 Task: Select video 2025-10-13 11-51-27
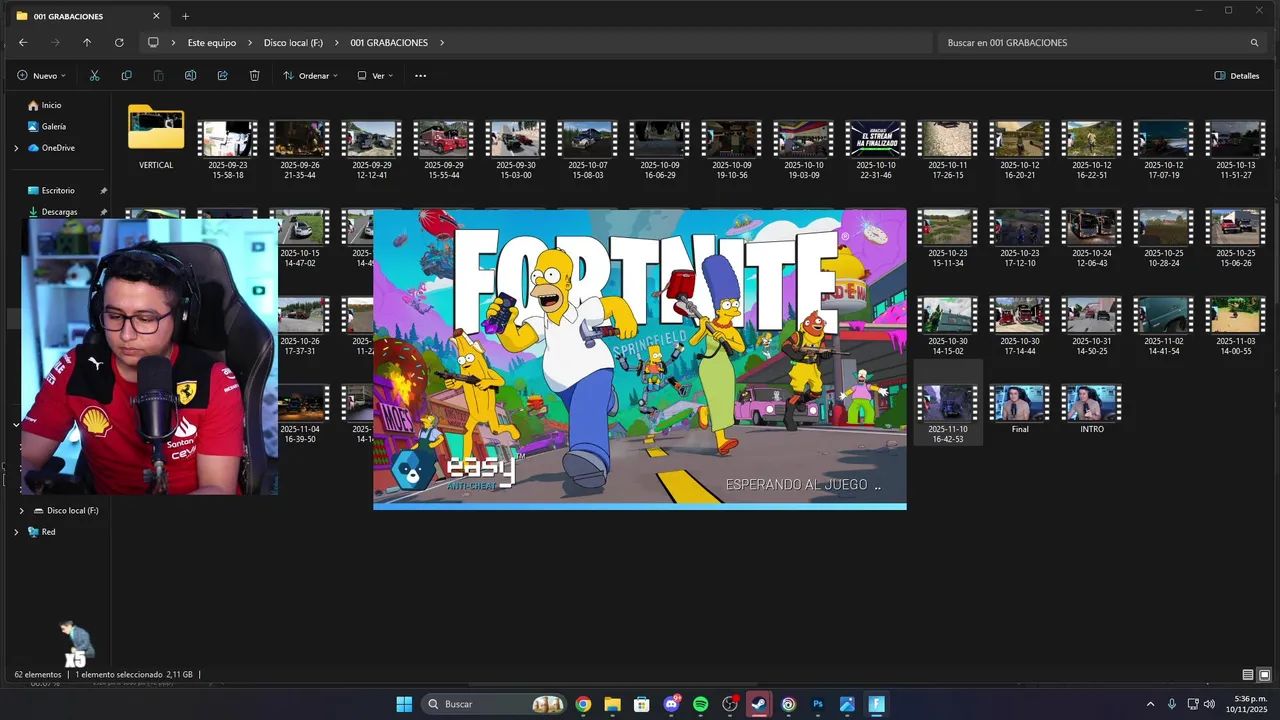tap(1235, 150)
